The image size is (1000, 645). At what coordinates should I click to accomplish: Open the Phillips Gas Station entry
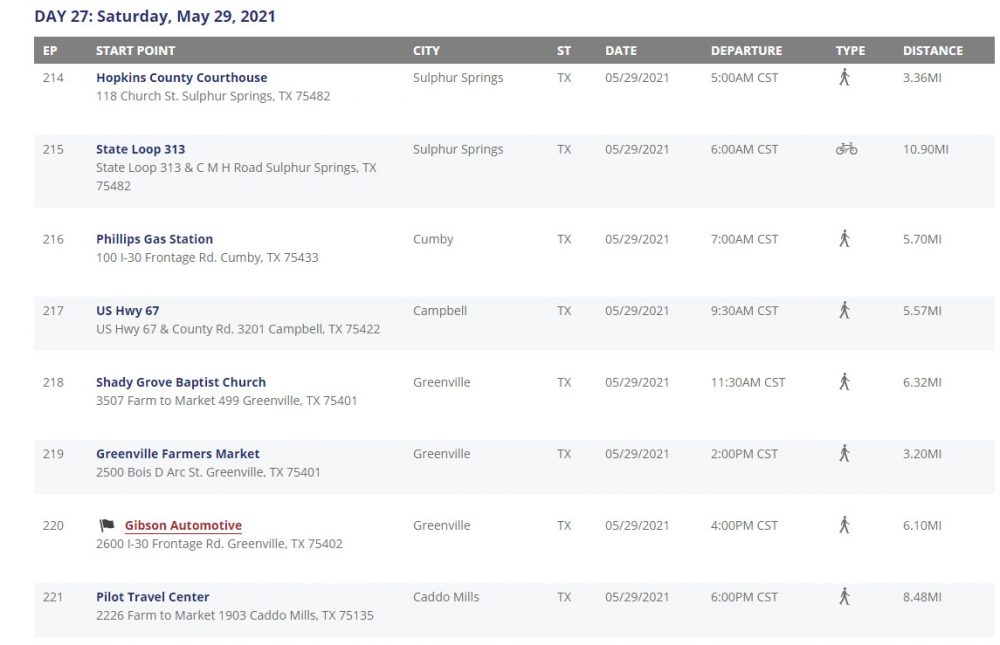point(154,239)
